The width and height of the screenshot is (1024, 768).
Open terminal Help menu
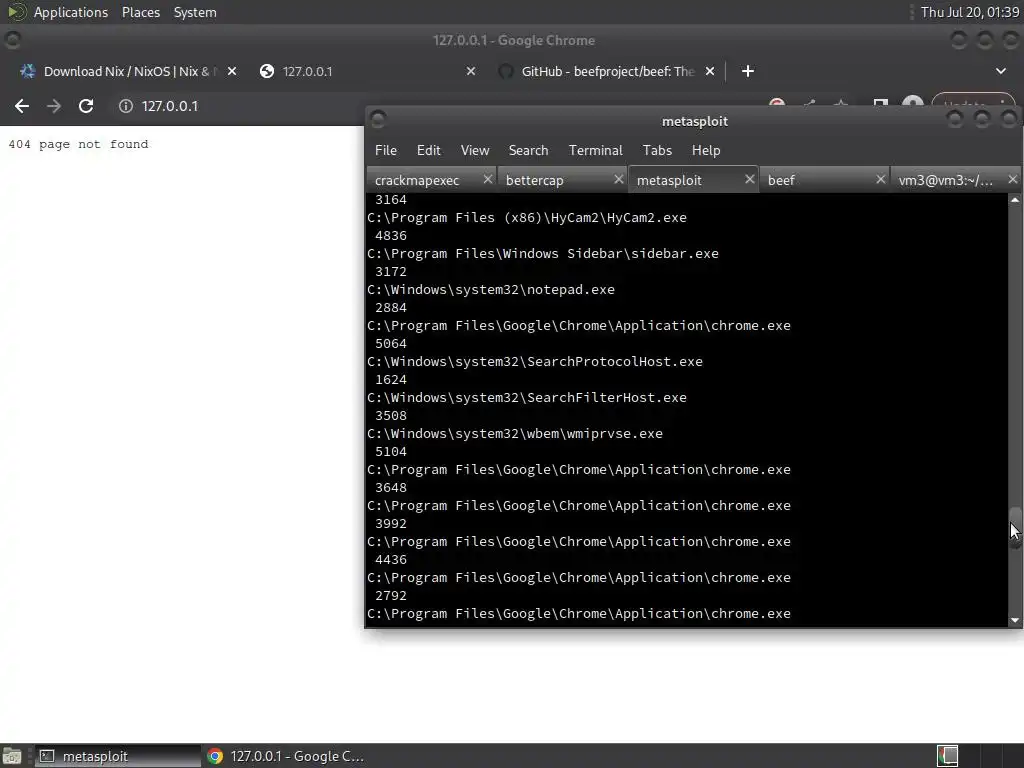706,150
